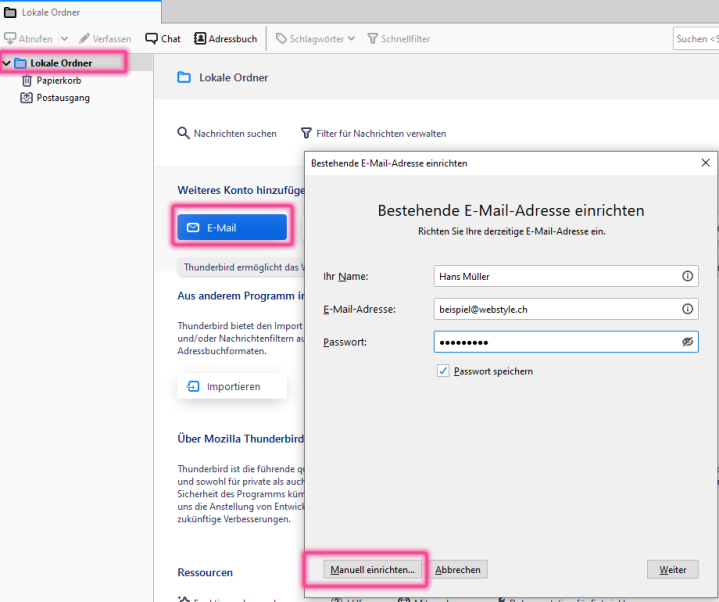This screenshot has height=602, width=719.
Task: Uncheck Passwort speichern checkbox
Action: 443,371
